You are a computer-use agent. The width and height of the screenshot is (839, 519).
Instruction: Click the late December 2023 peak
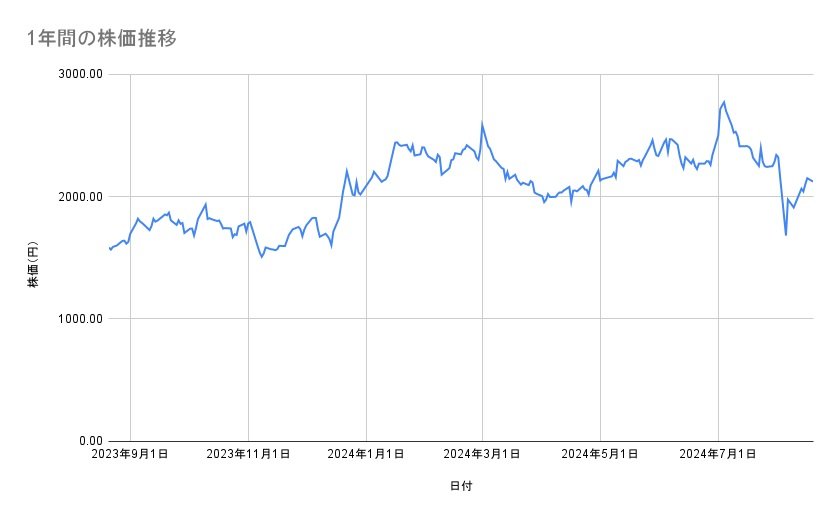coord(347,170)
